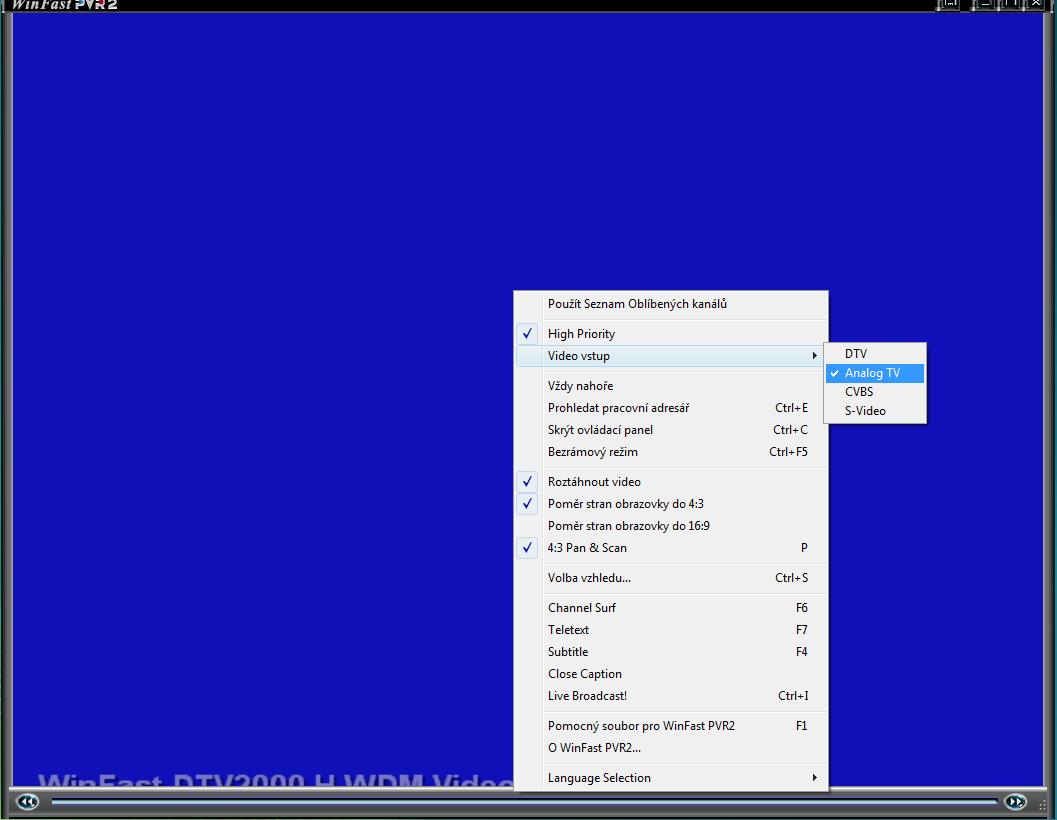Click the WinFast PVR2 title logo

click(64, 4)
